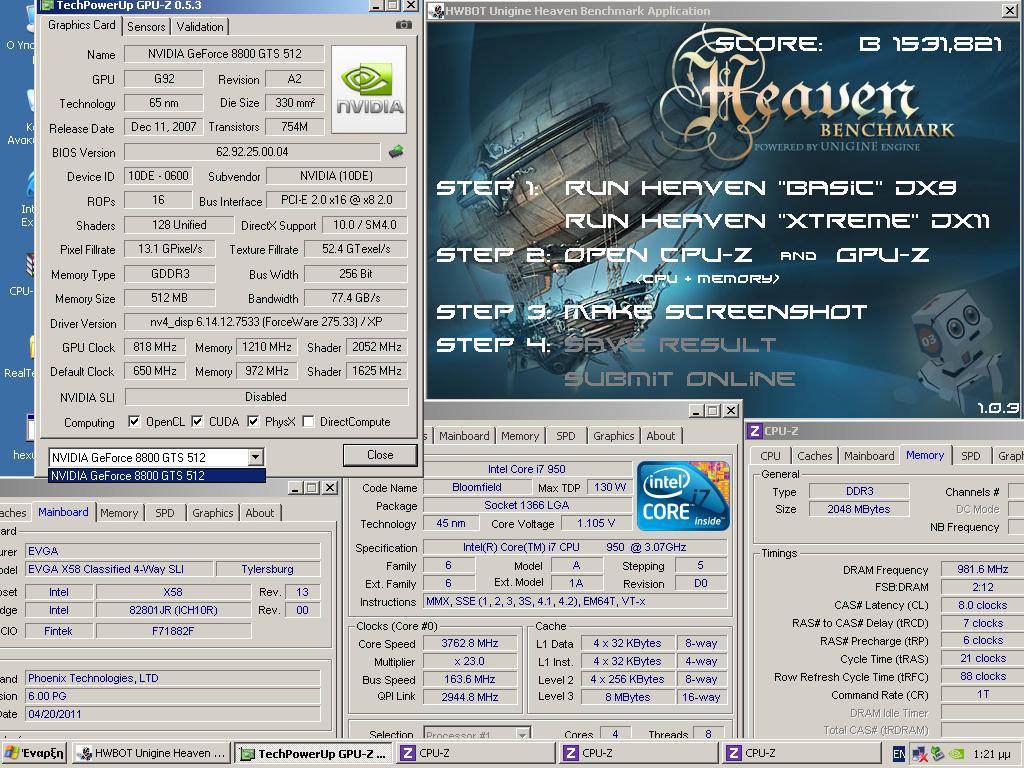This screenshot has width=1024, height=768.
Task: Toggle the PhysX checkbox
Action: 253,422
